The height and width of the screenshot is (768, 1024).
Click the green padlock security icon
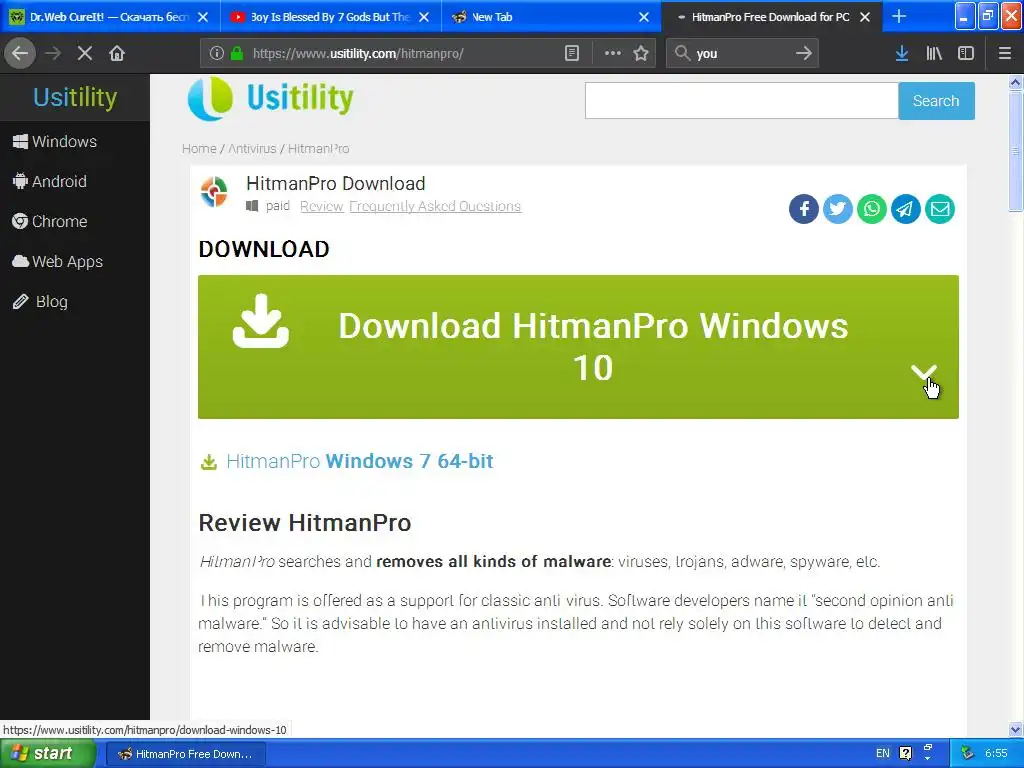(237, 53)
